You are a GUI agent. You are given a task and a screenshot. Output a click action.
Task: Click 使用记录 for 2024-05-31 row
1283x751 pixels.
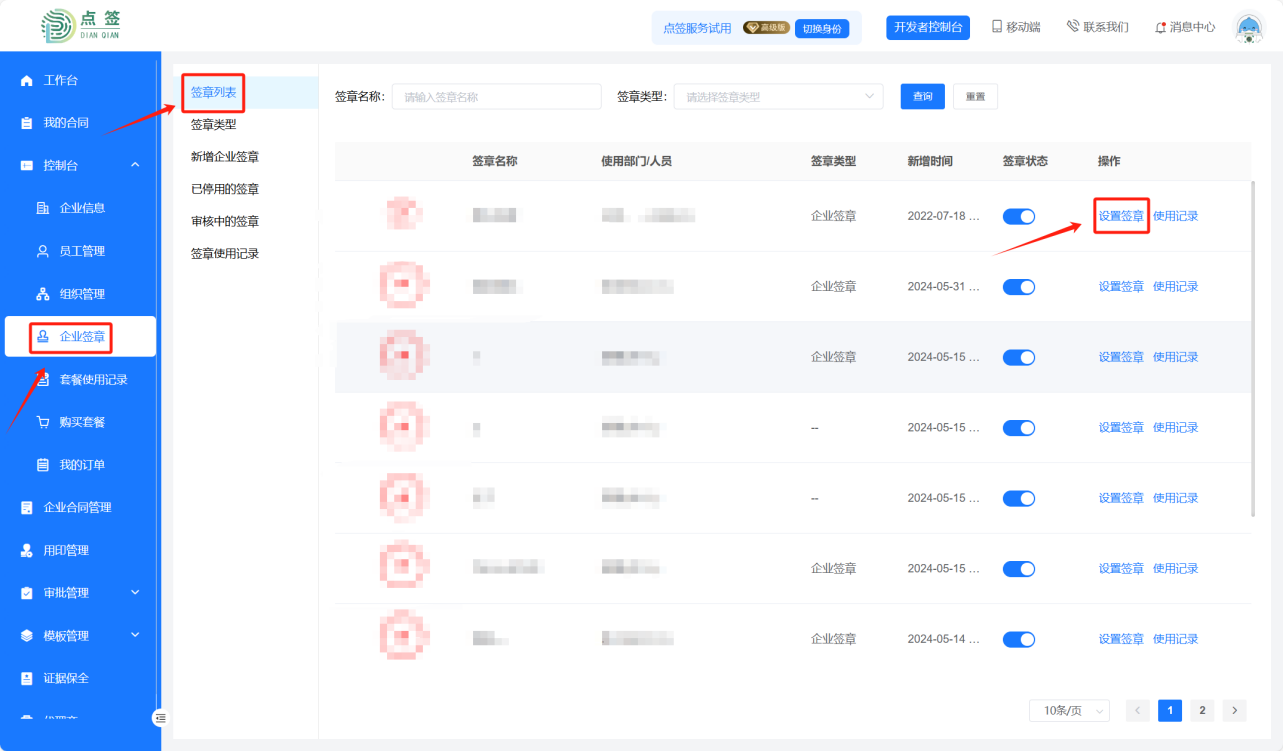1175,287
